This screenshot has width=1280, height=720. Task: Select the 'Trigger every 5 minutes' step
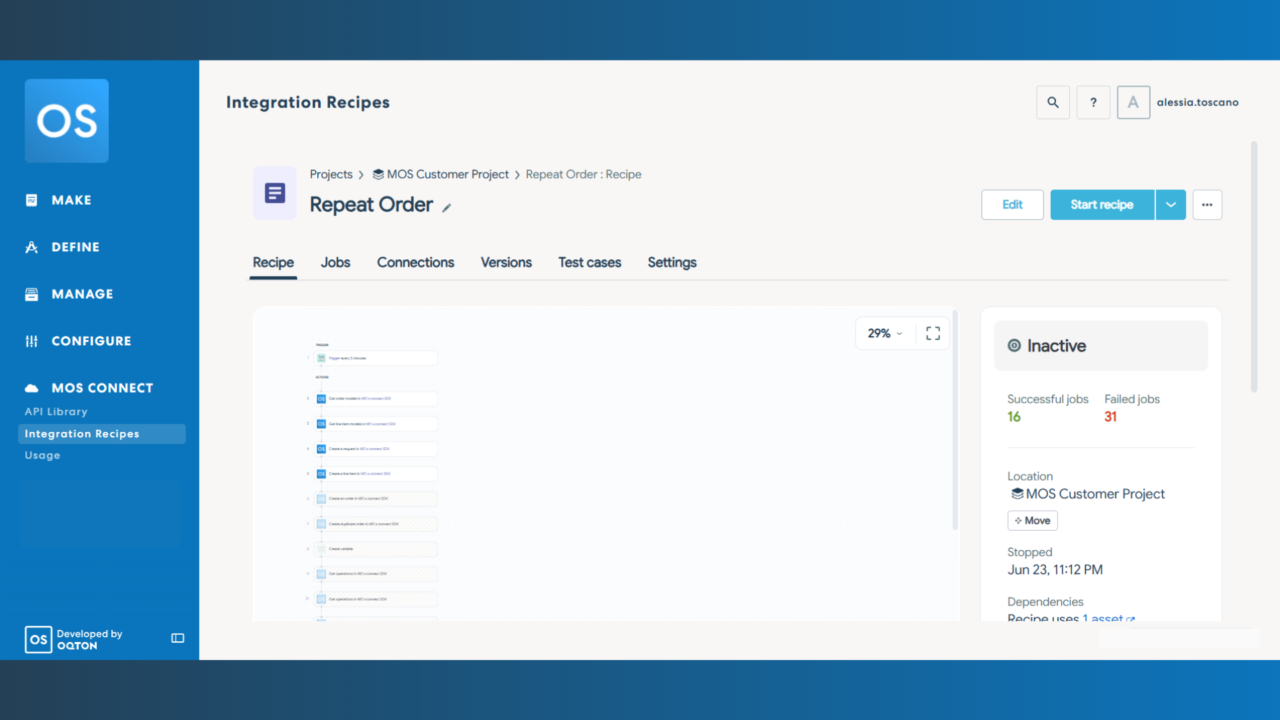pos(376,358)
